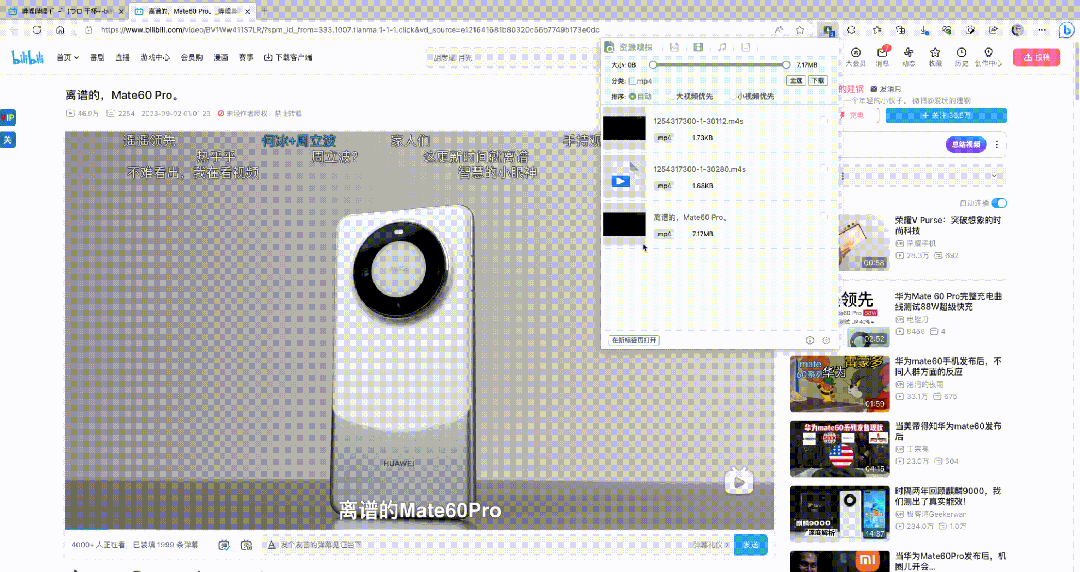Open 华为Mate 60 Pro完整充电曲线测试 video title
This screenshot has width=1080, height=572.
tap(948, 302)
